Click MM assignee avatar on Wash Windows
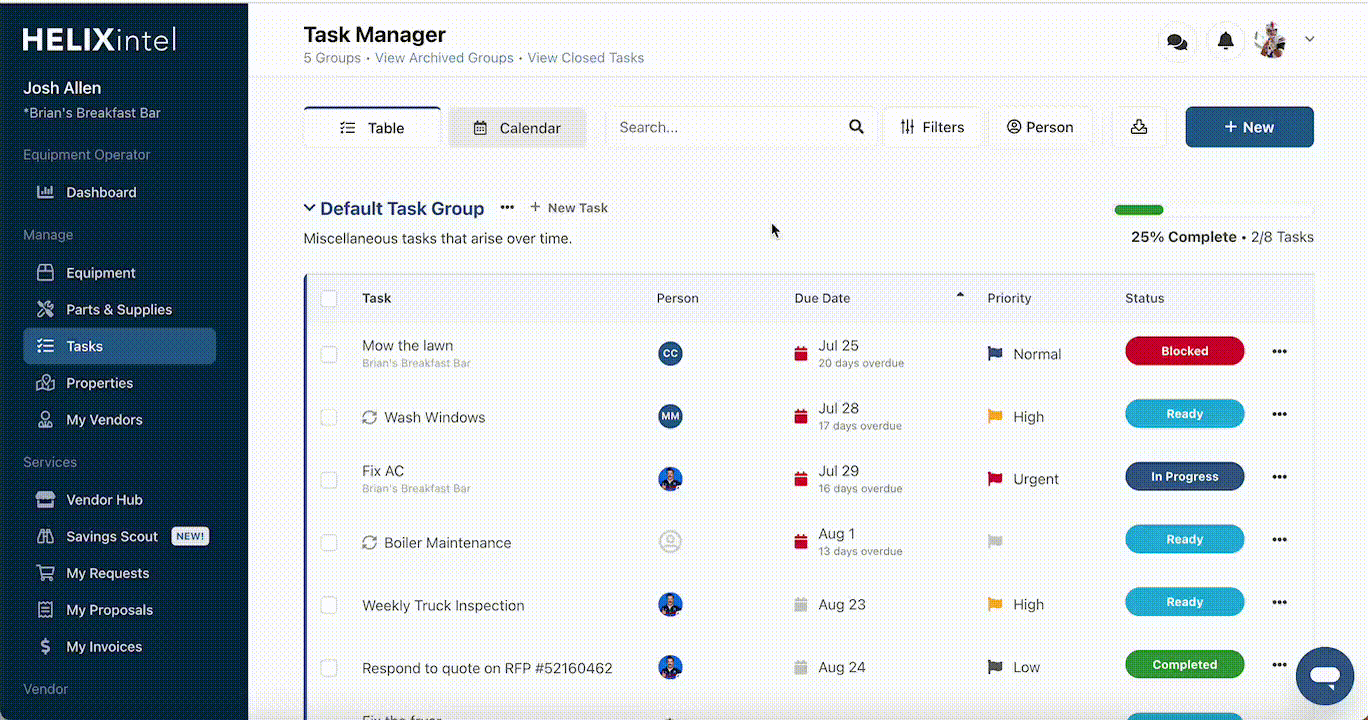The height and width of the screenshot is (720, 1368). click(670, 416)
